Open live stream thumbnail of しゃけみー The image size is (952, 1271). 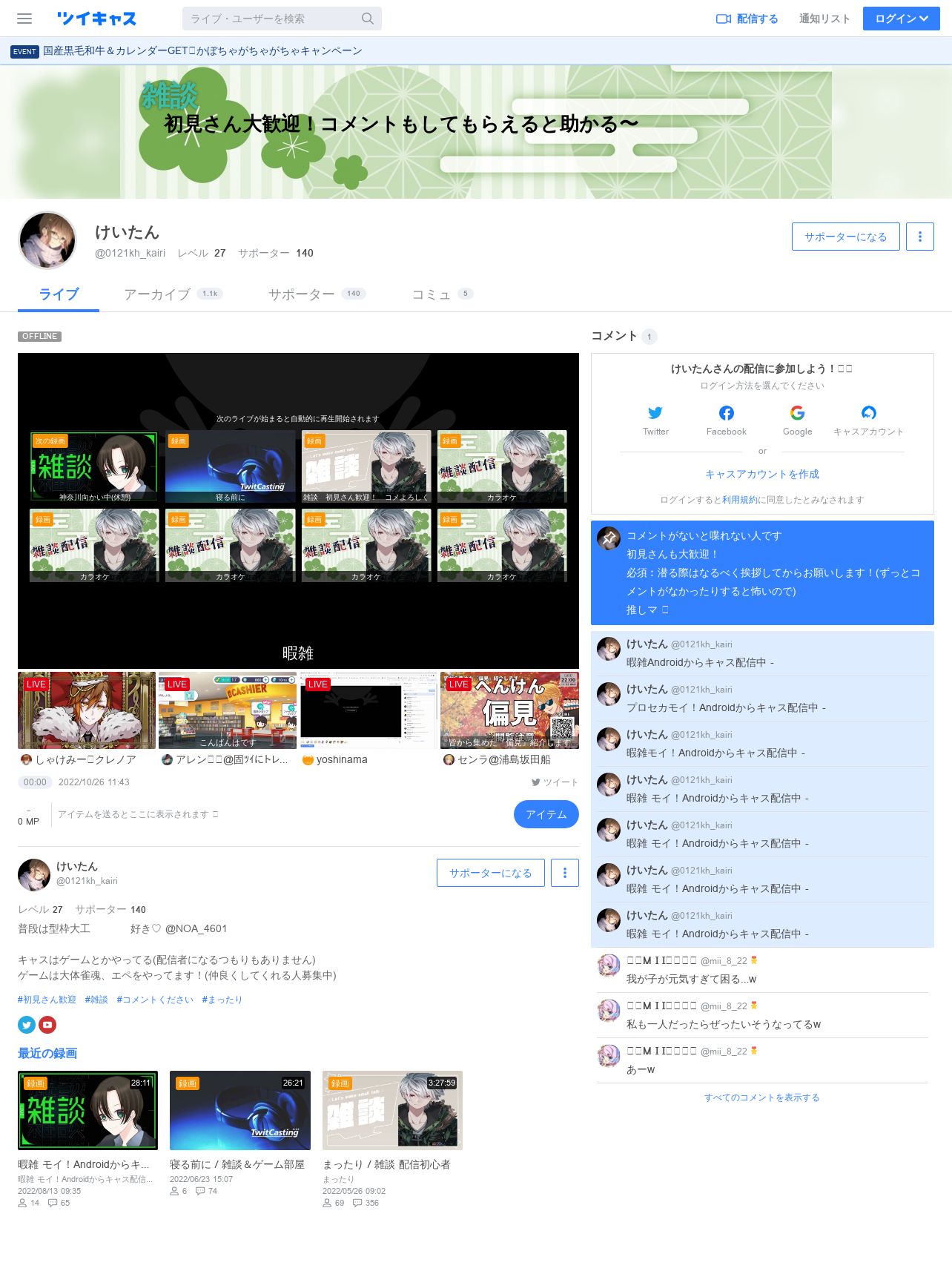(x=87, y=710)
